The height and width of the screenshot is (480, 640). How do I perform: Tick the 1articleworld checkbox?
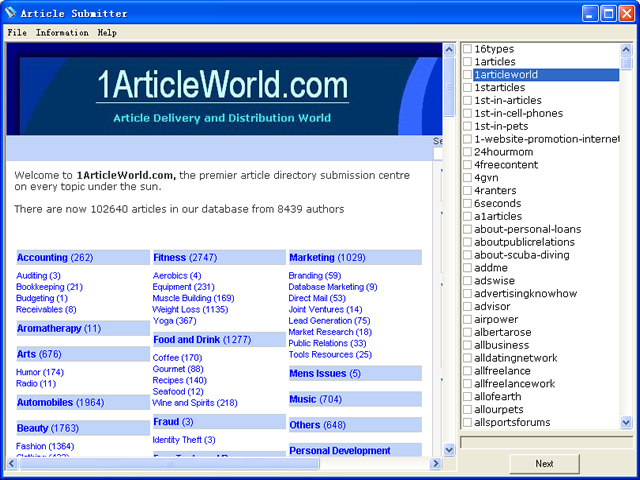[x=467, y=75]
